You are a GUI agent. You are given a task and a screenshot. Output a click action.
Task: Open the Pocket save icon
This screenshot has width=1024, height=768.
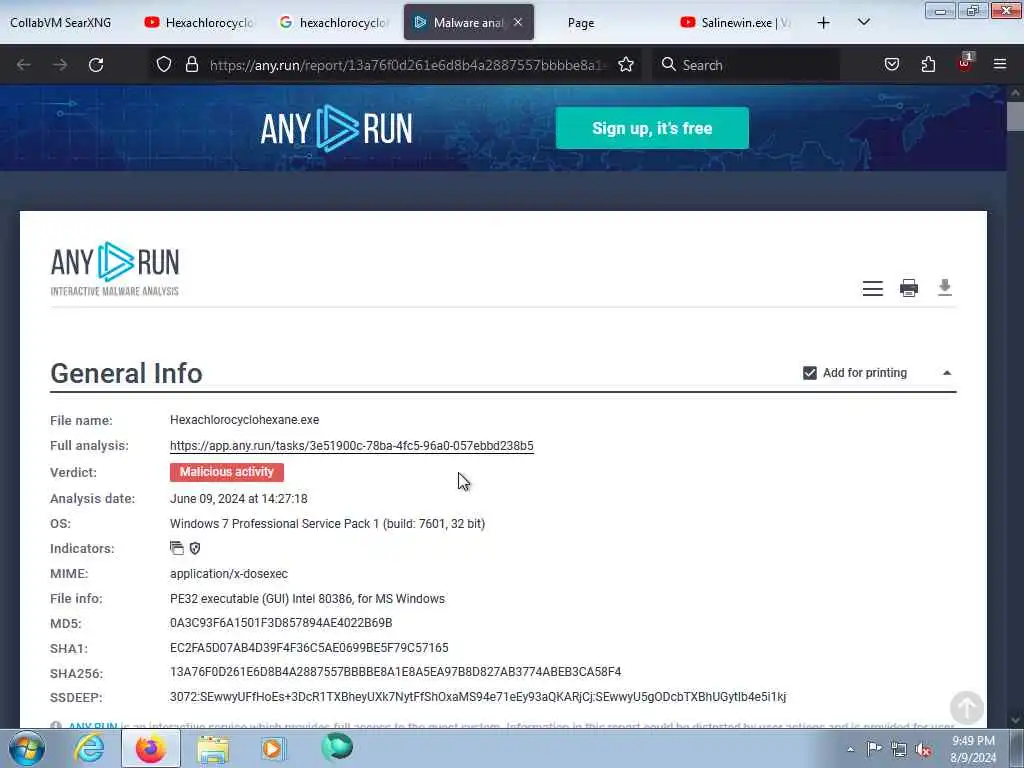click(x=891, y=64)
